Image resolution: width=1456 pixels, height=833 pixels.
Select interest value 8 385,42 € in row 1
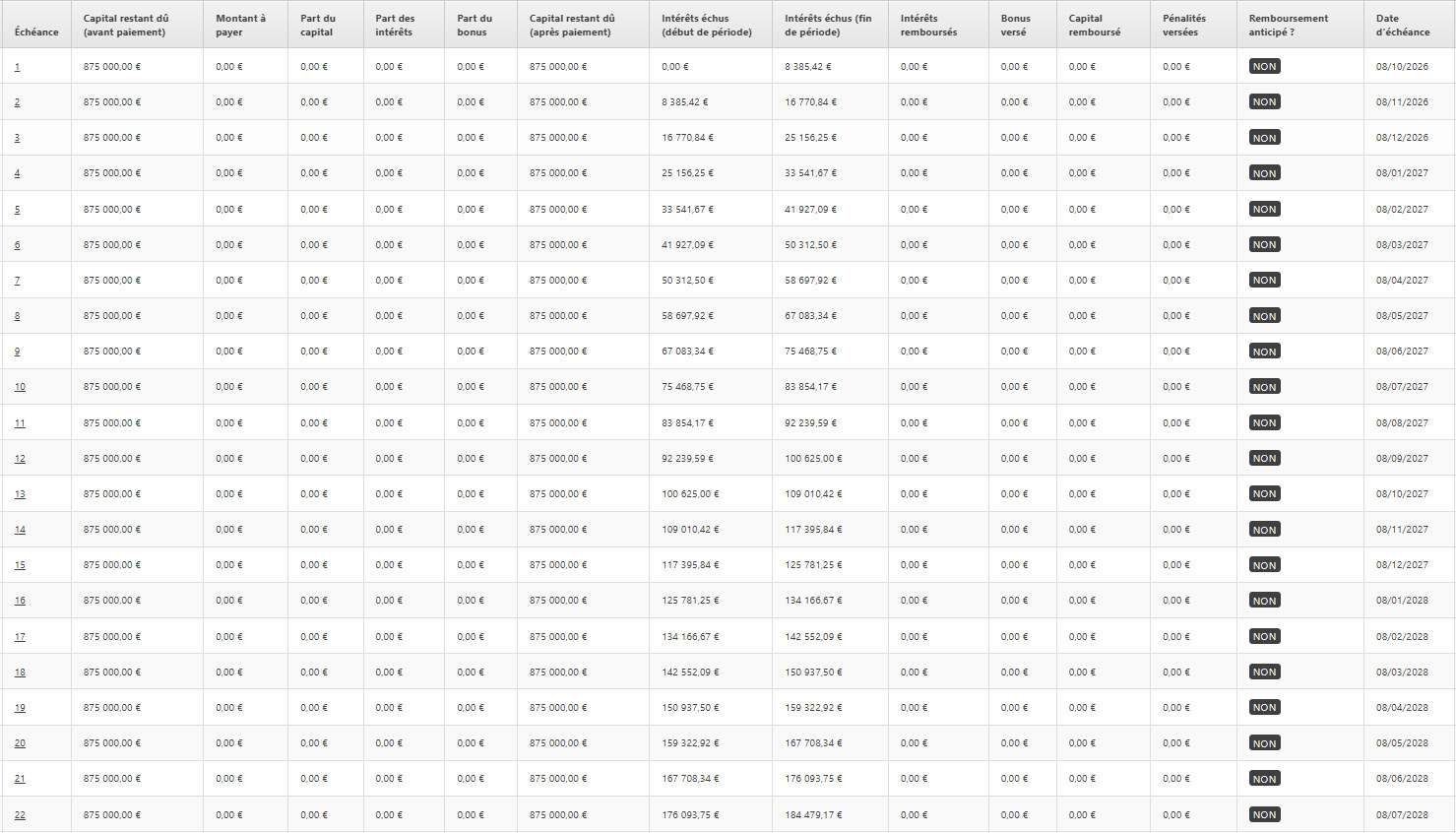pos(808,67)
